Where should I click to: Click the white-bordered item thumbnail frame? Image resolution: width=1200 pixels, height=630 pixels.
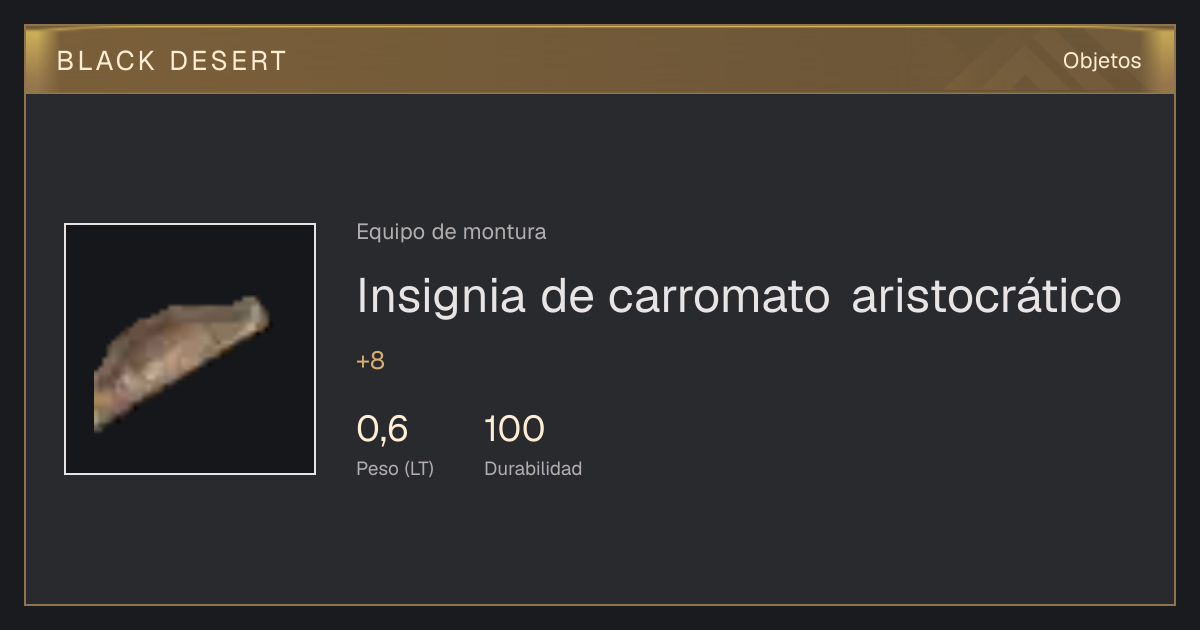click(x=190, y=349)
